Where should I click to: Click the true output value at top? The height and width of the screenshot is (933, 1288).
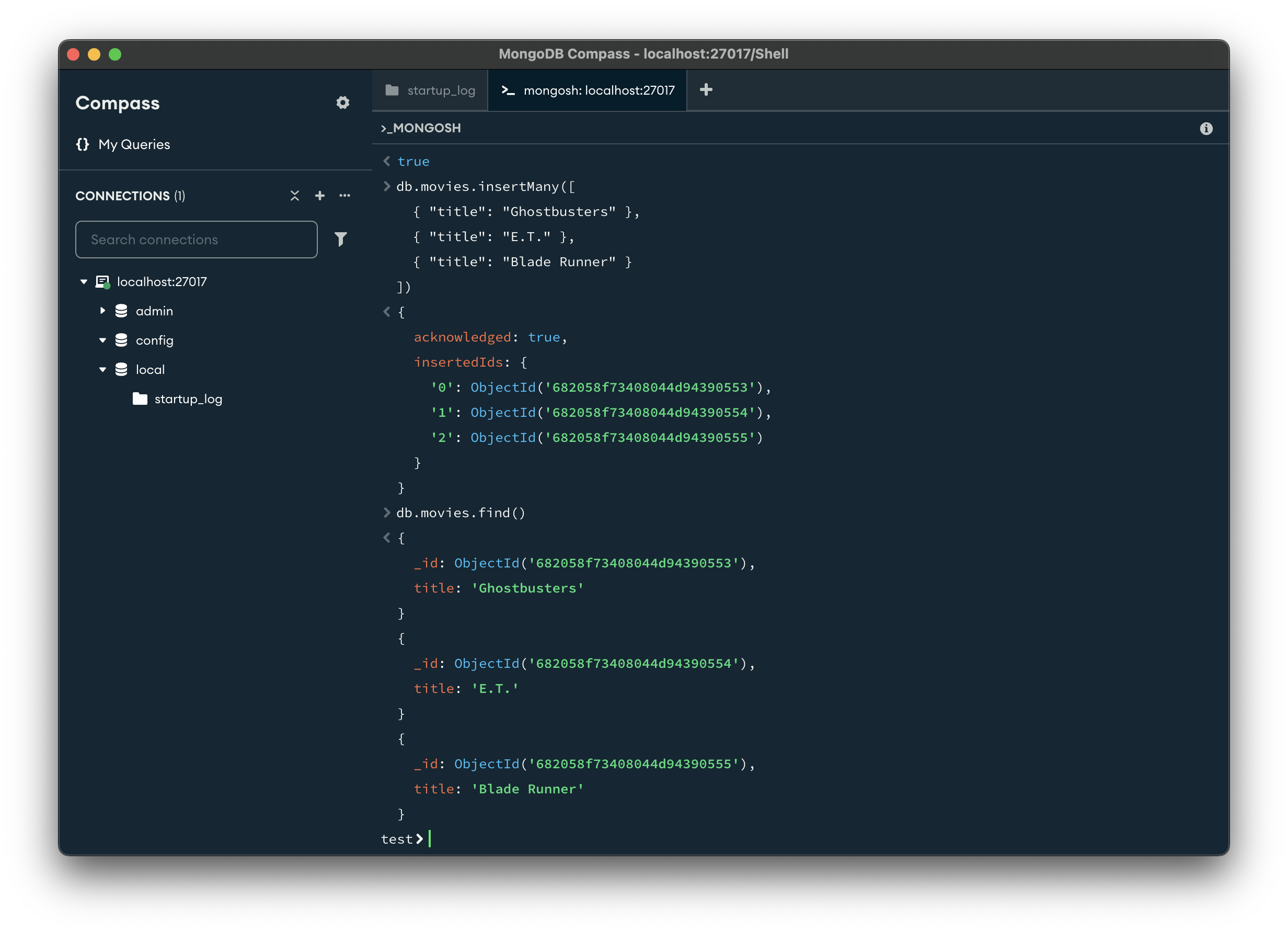click(413, 162)
